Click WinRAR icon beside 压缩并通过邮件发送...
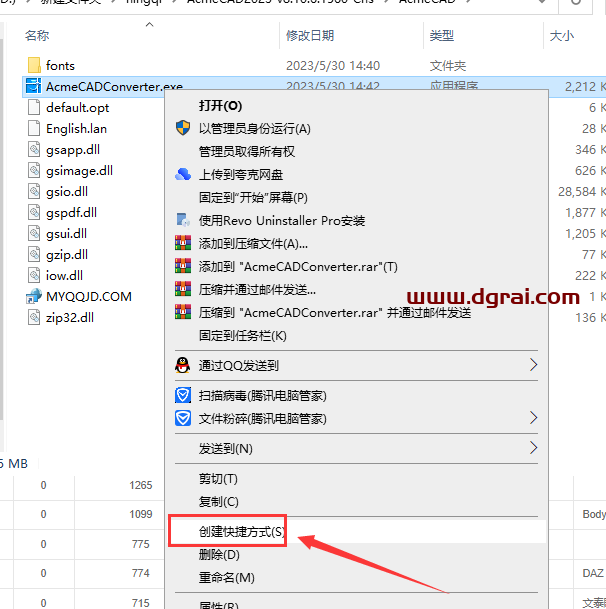Viewport: 606px width, 609px height. click(183, 289)
